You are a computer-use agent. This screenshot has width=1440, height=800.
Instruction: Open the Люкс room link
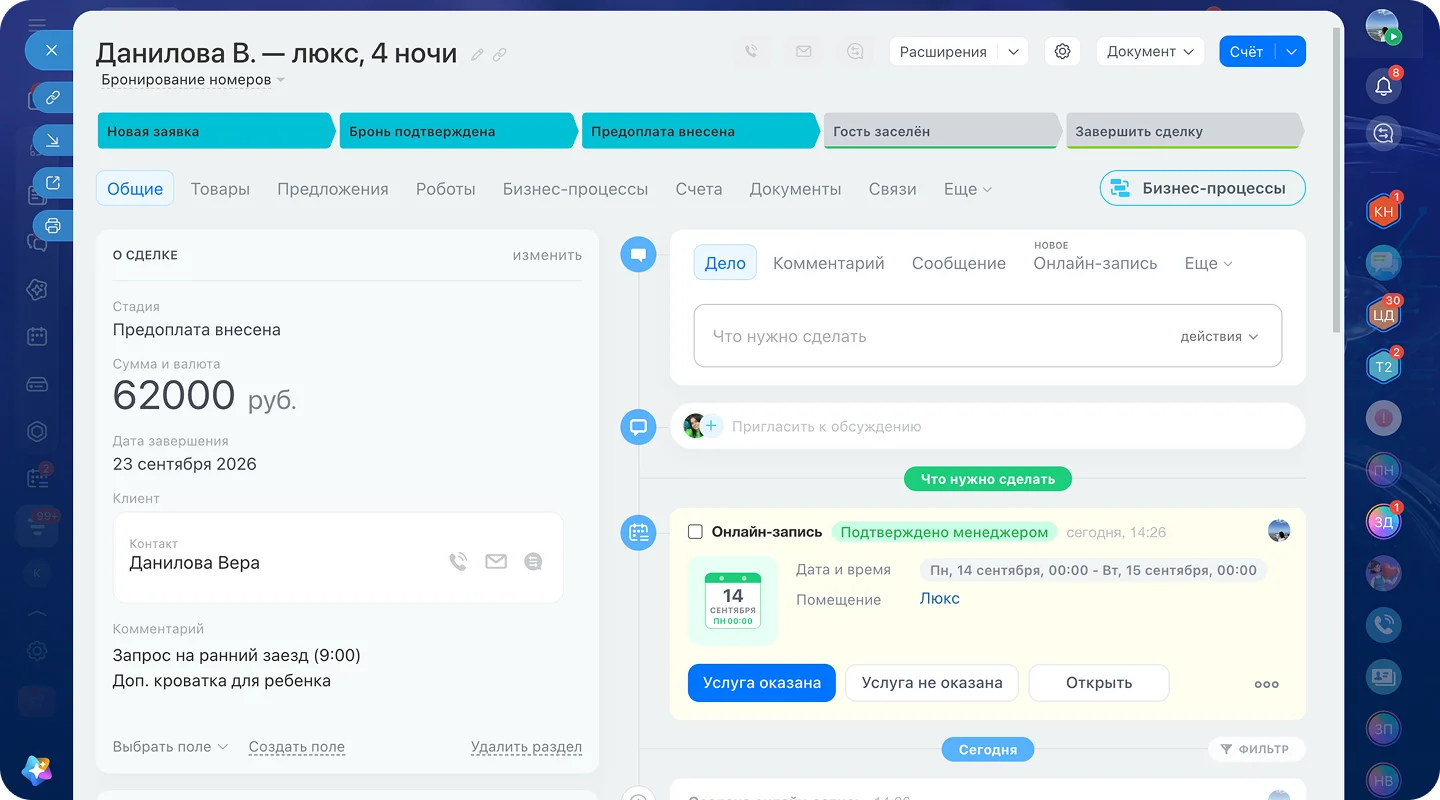[940, 598]
